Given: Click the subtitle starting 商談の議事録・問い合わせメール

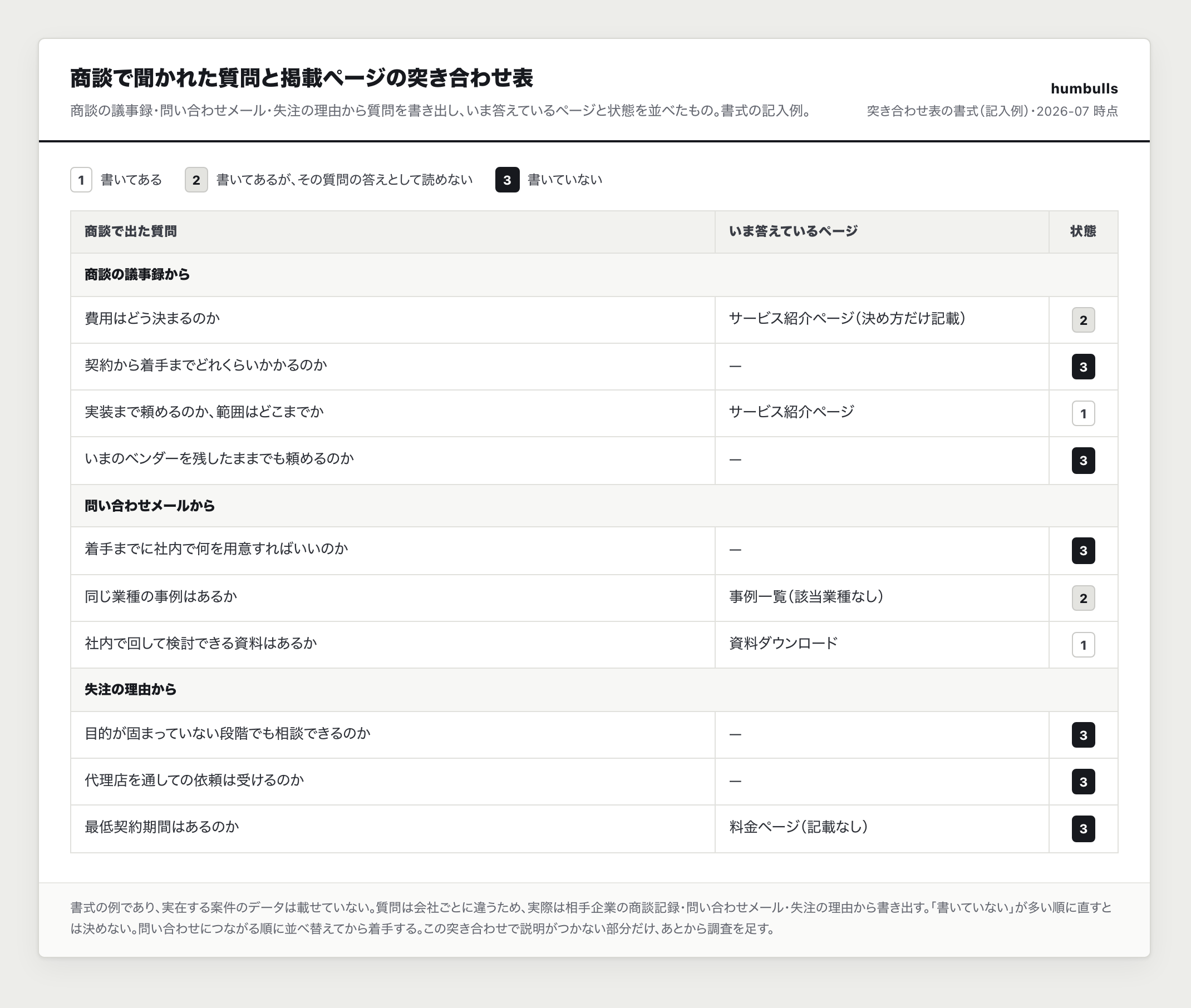Looking at the screenshot, I should coord(441,111).
